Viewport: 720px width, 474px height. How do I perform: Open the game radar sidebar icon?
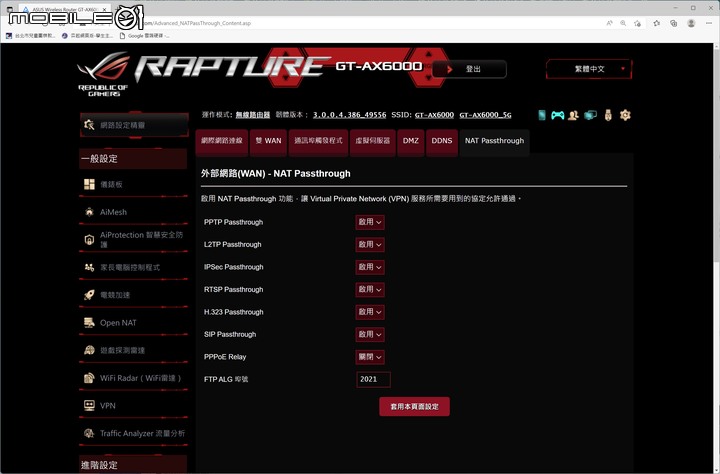coord(89,350)
